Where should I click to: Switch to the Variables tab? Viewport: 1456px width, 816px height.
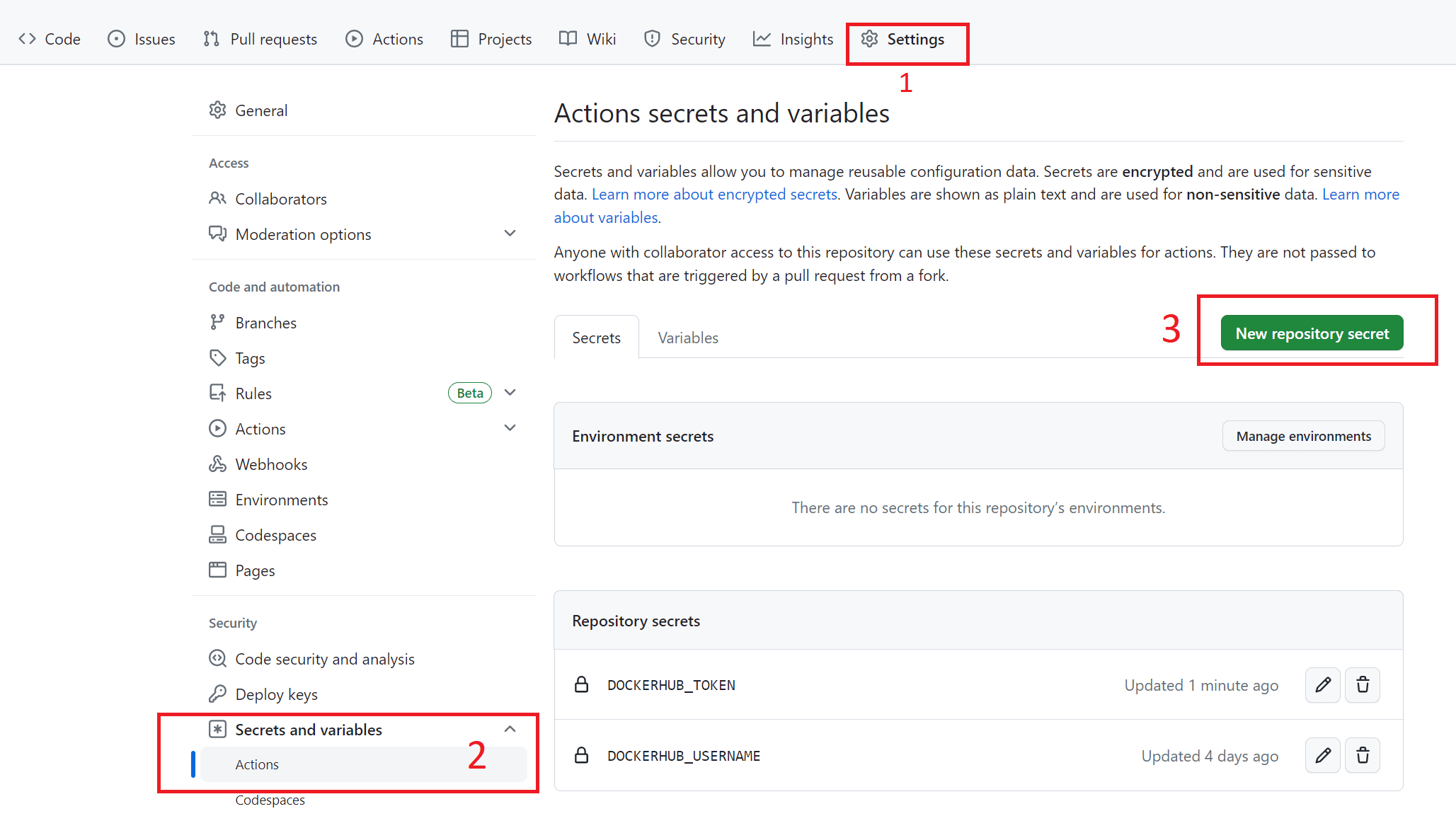pos(687,338)
